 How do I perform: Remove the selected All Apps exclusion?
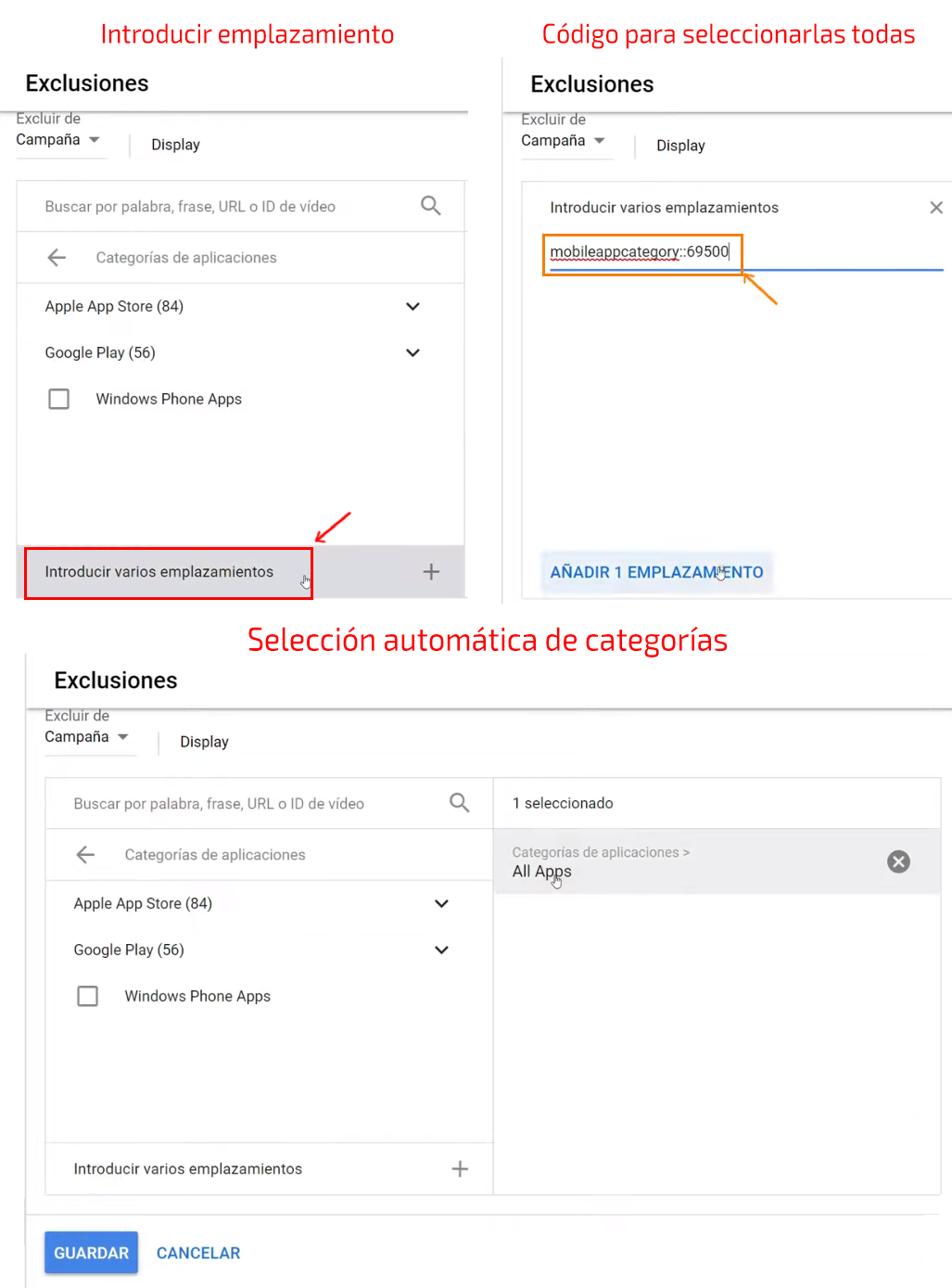pos(898,861)
